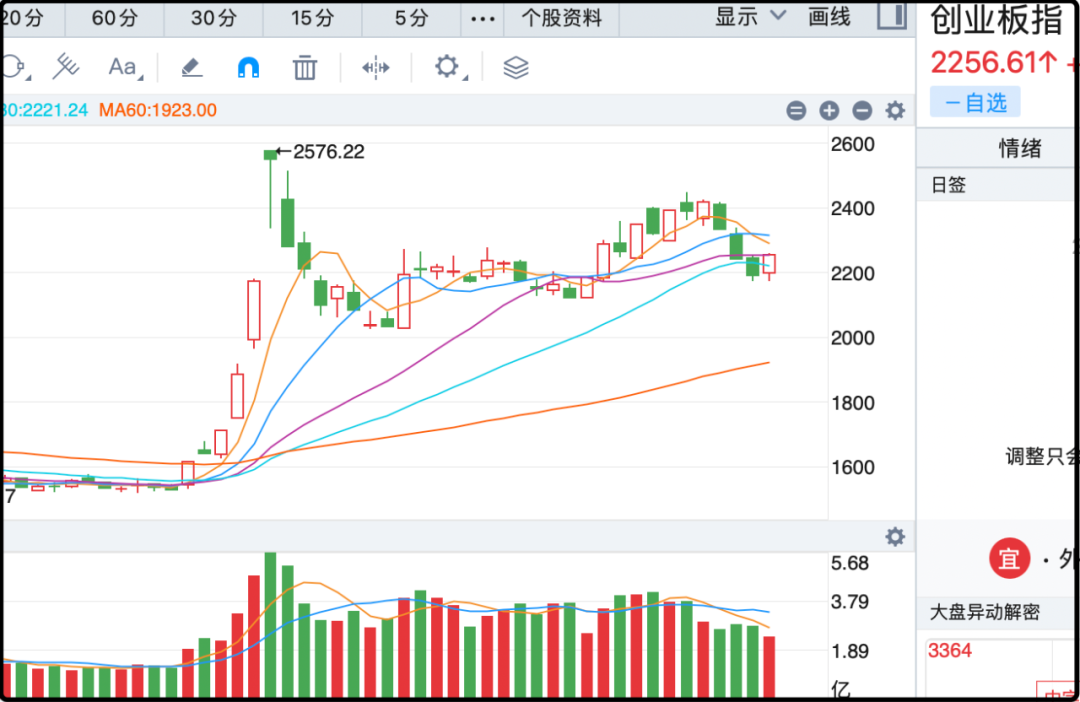Select the 5分 timeframe tab
This screenshot has height=702, width=1080.
(x=411, y=18)
